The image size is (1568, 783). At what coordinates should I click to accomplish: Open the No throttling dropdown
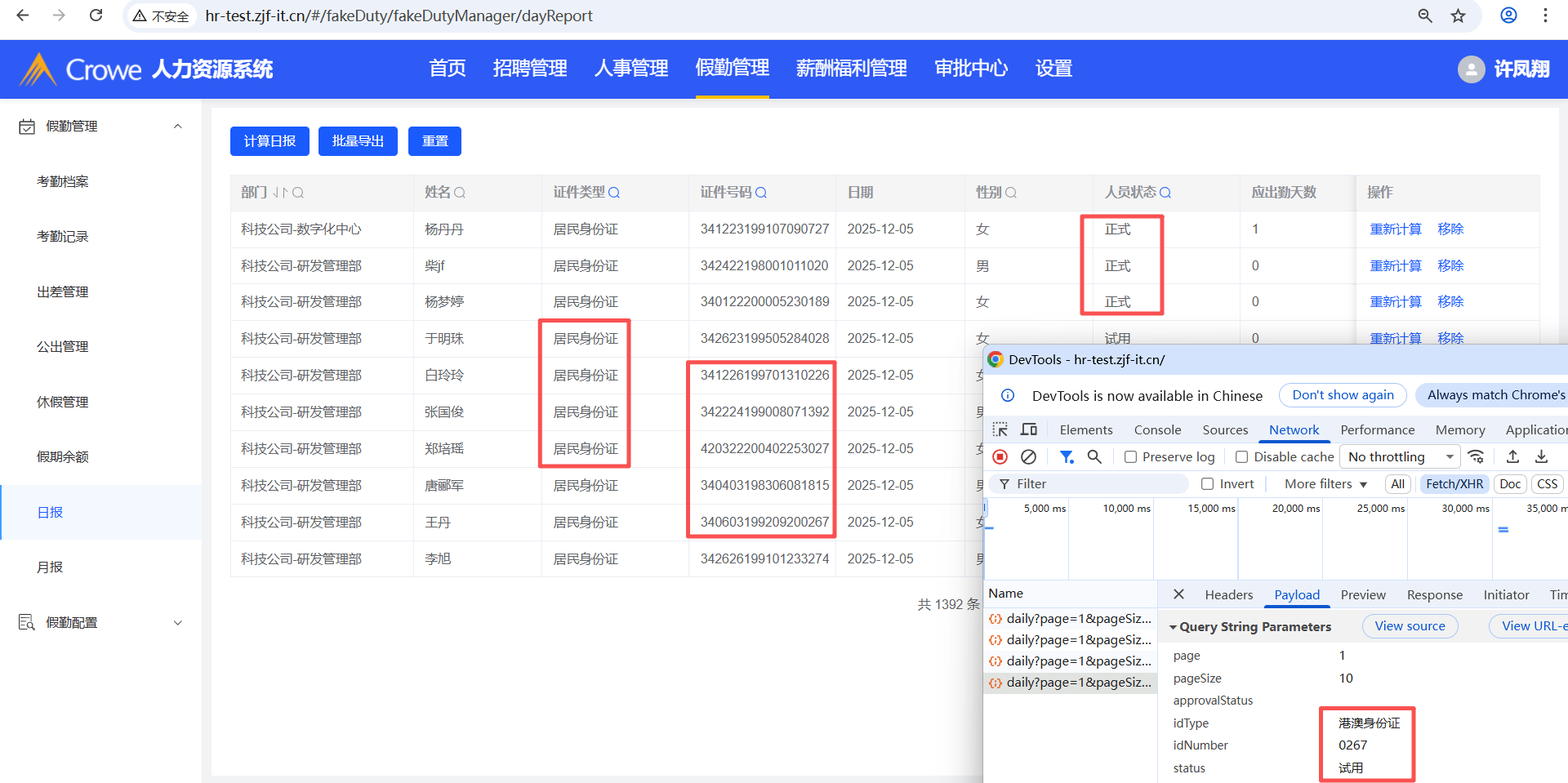tap(1401, 457)
